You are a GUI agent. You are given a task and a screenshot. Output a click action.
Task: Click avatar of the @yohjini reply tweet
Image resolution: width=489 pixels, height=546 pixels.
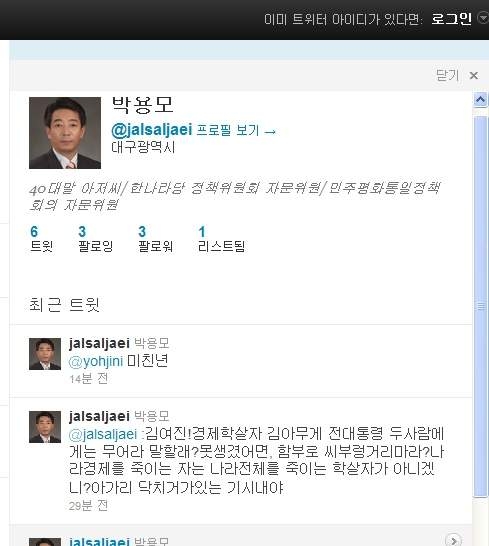45,354
